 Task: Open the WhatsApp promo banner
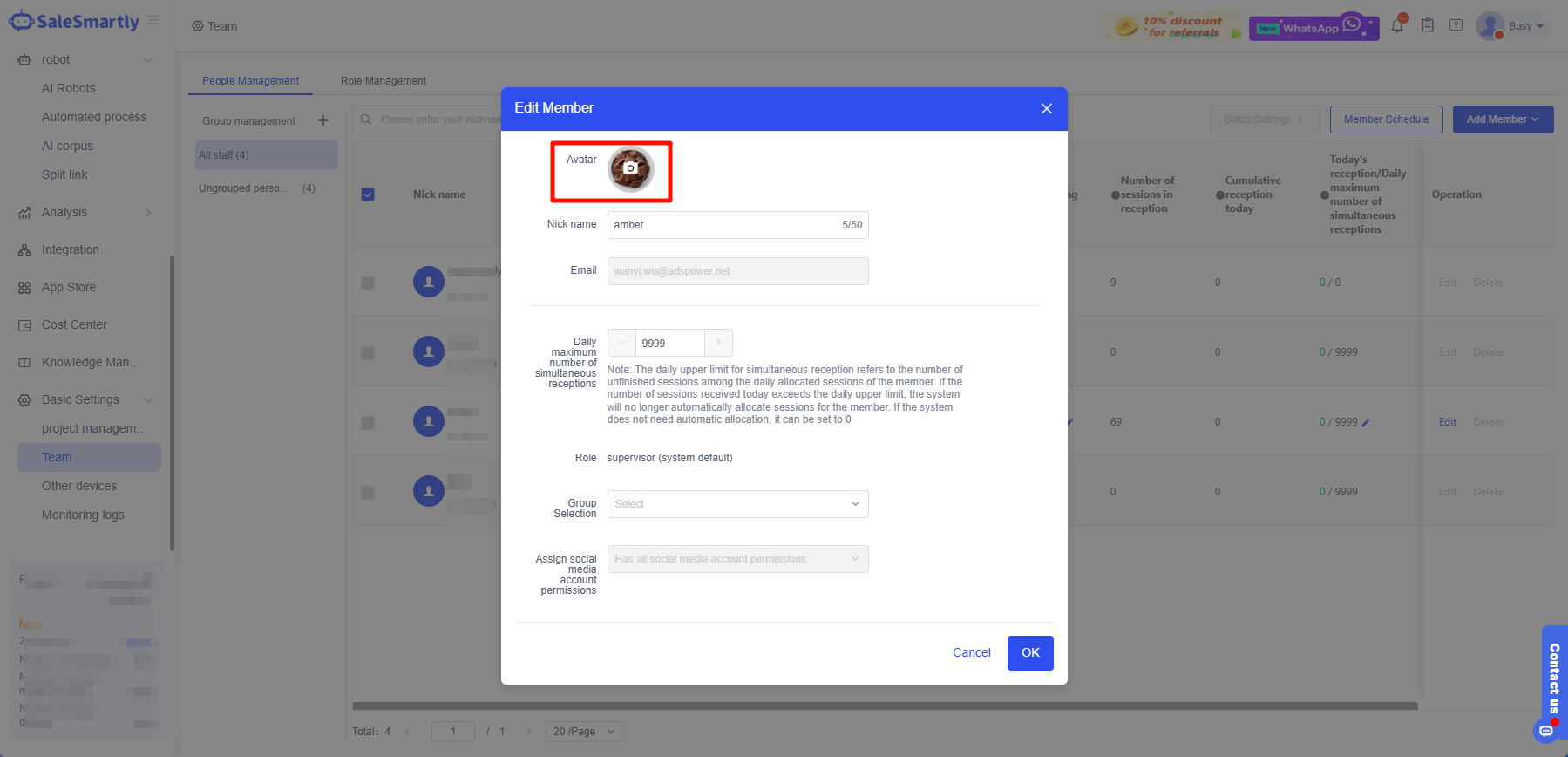1313,28
